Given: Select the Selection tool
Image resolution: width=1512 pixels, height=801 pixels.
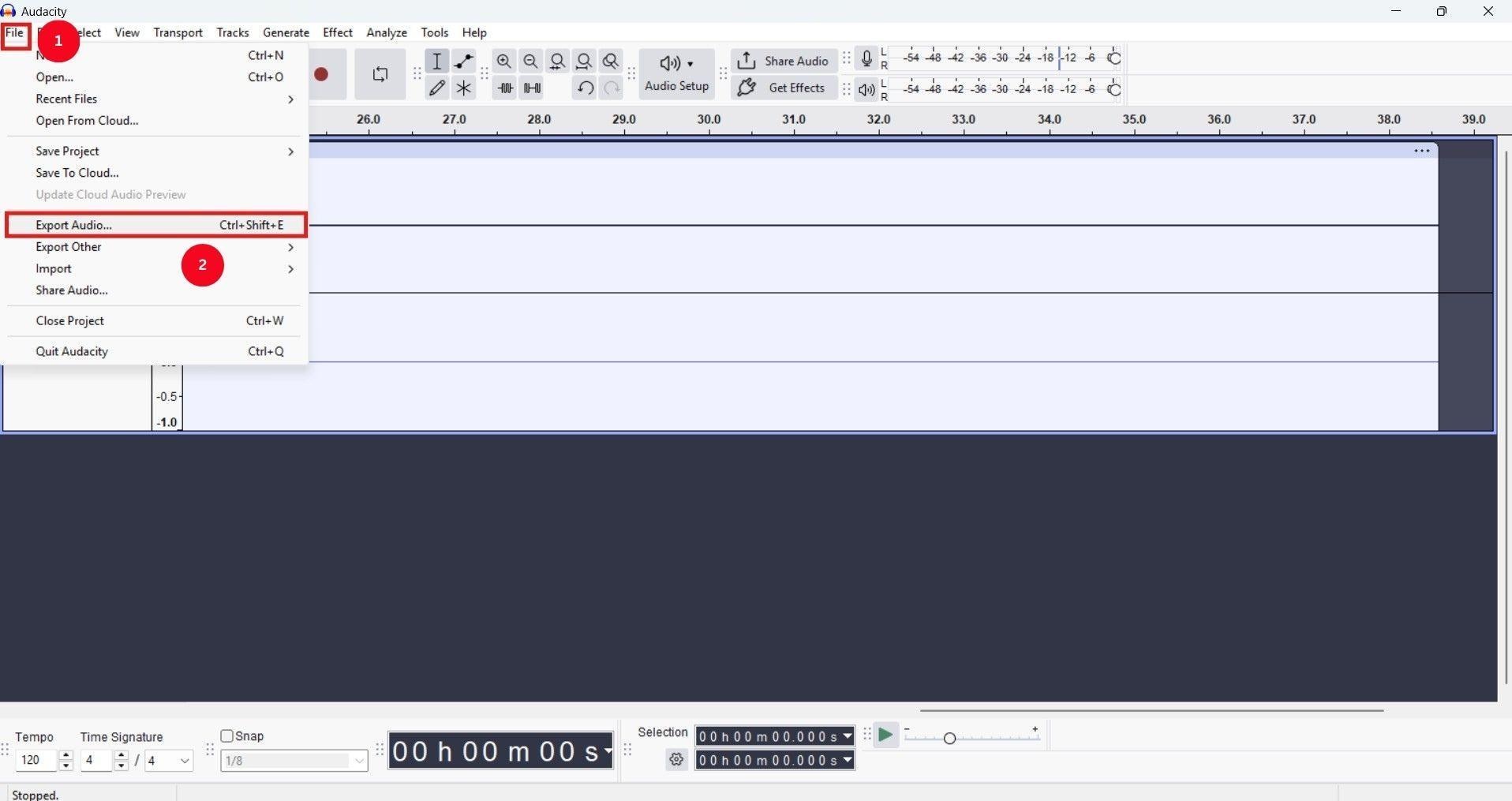Looking at the screenshot, I should coord(436,61).
